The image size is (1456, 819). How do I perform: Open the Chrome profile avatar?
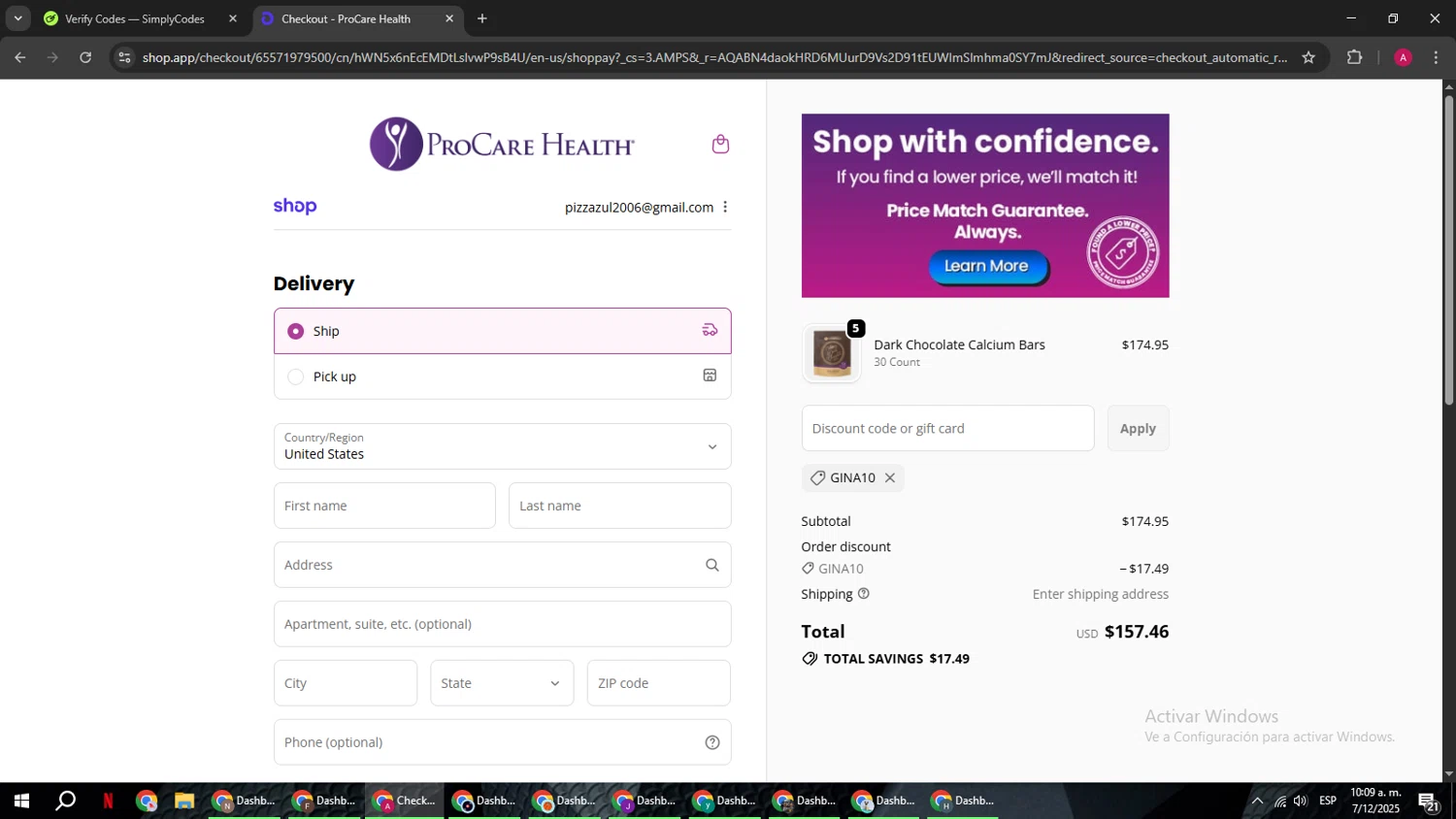coord(1403,57)
